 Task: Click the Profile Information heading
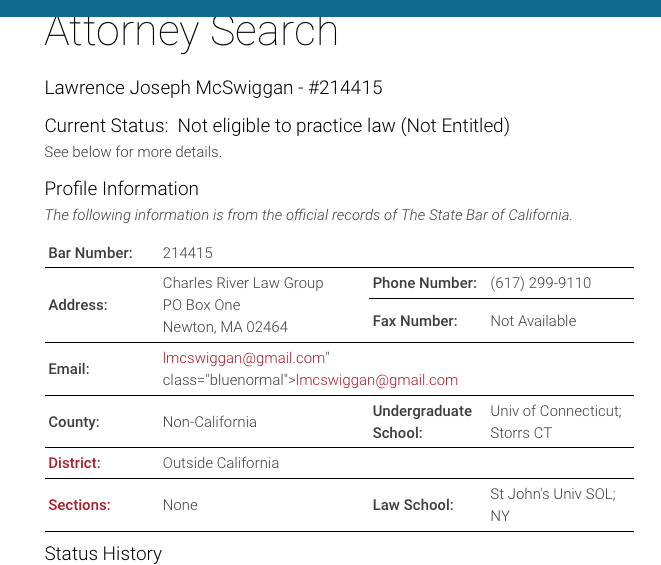121,189
